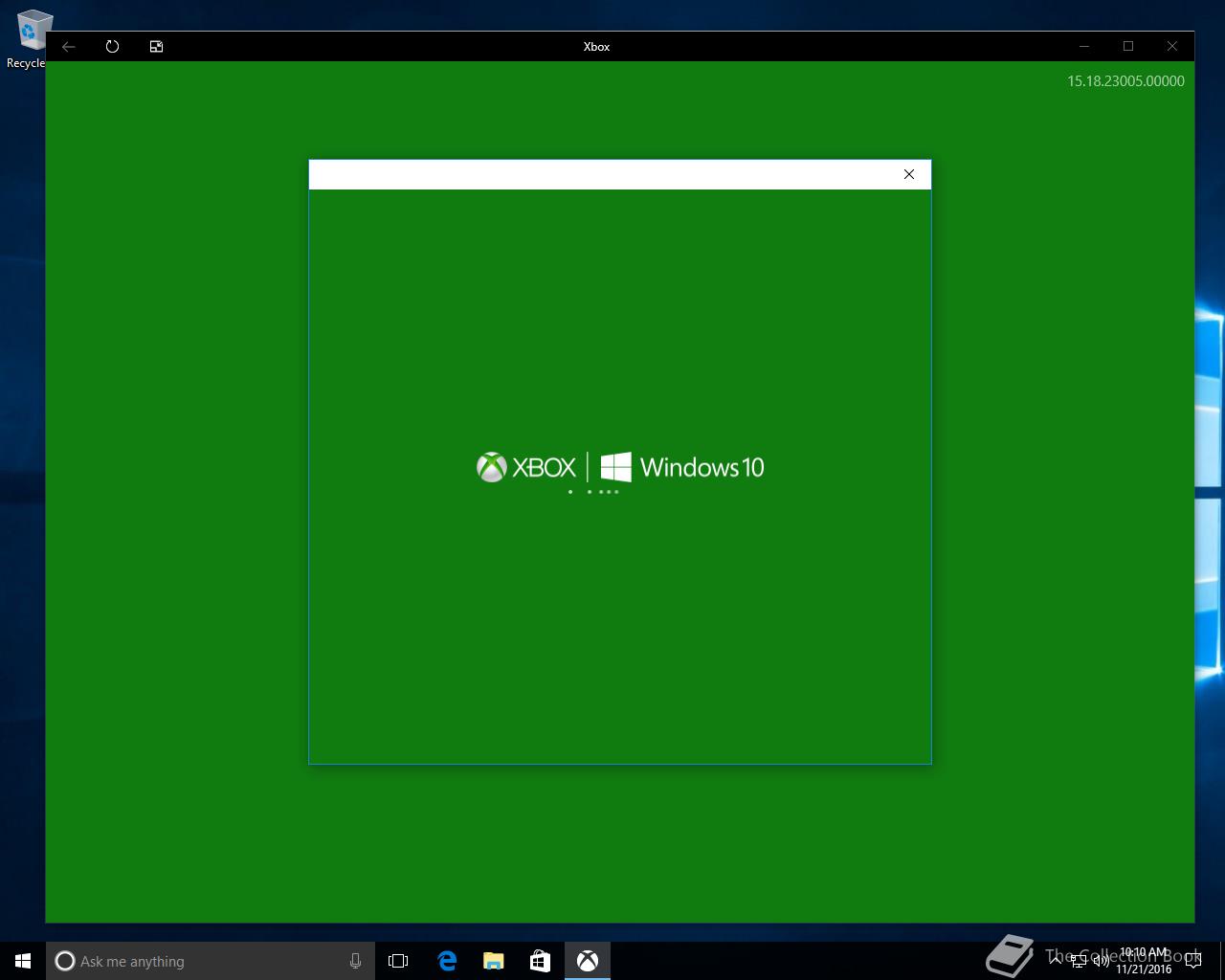The image size is (1225, 980).
Task: Click the network icon in system tray
Action: point(1079,961)
